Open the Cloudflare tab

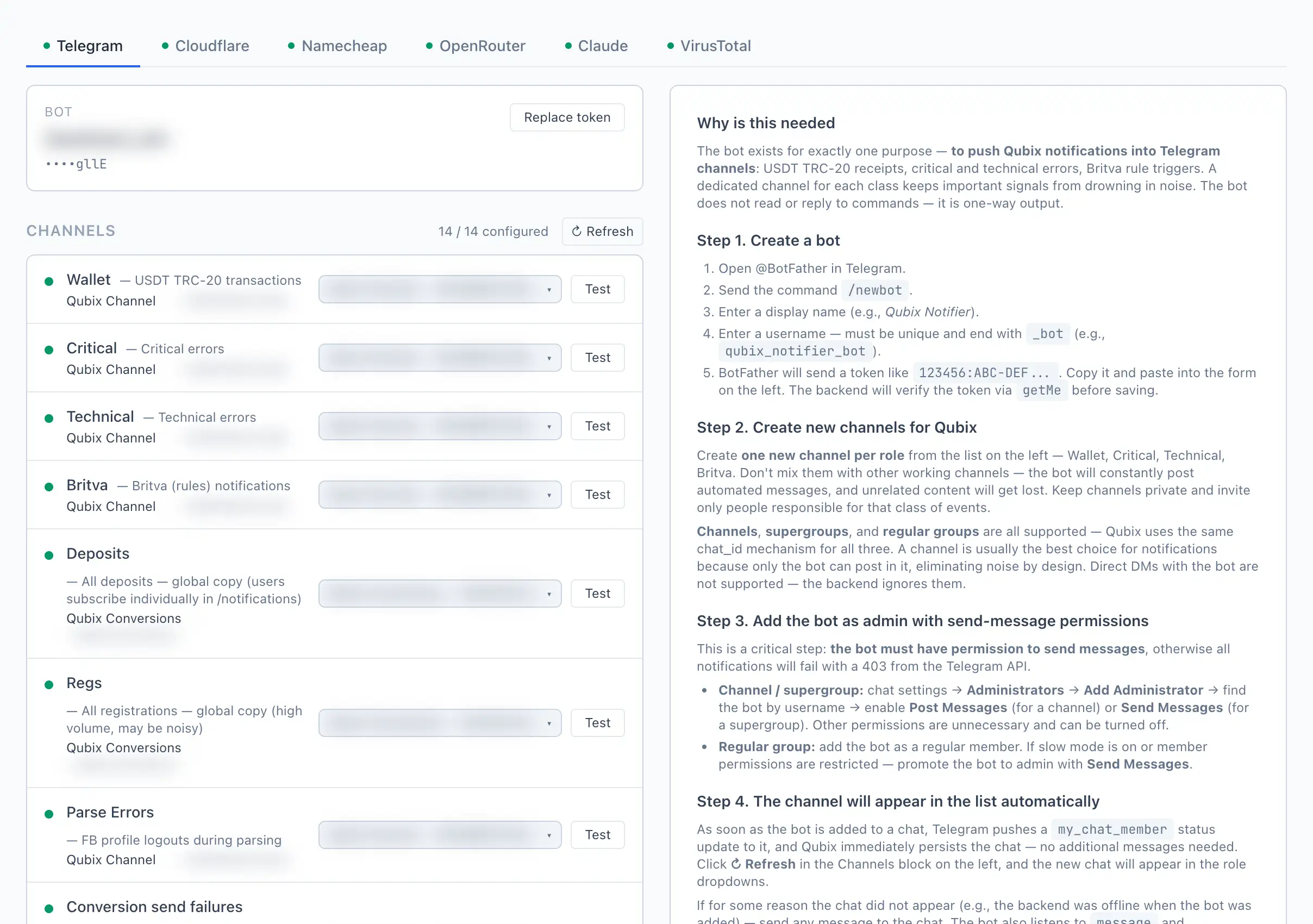tap(205, 46)
